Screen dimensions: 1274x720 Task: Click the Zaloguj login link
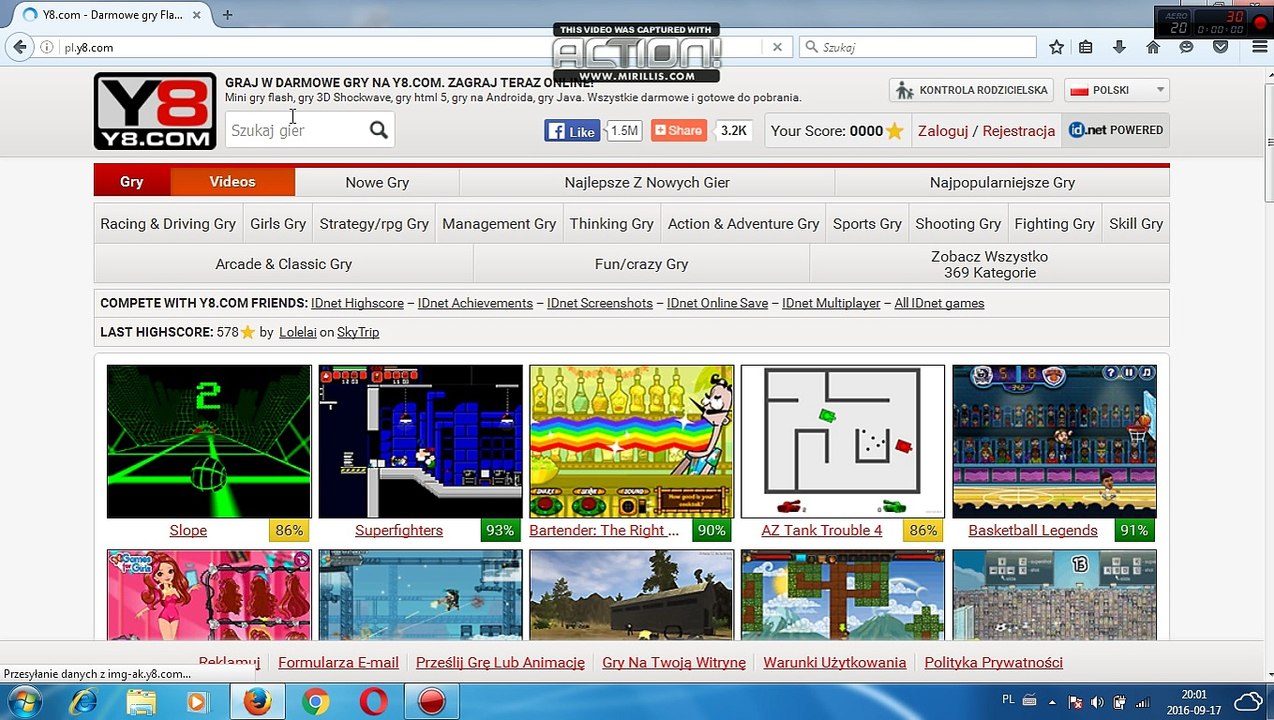(x=943, y=131)
